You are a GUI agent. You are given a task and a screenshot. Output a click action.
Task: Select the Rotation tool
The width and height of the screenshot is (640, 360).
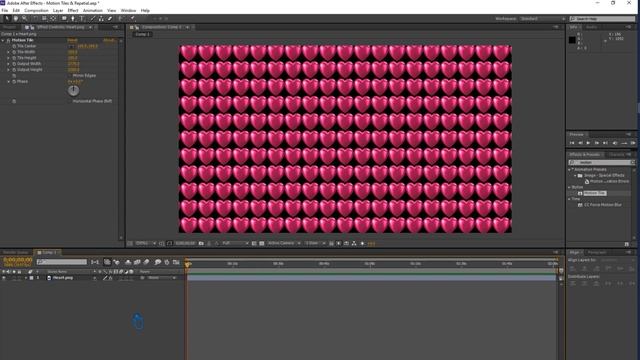click(x=35, y=18)
